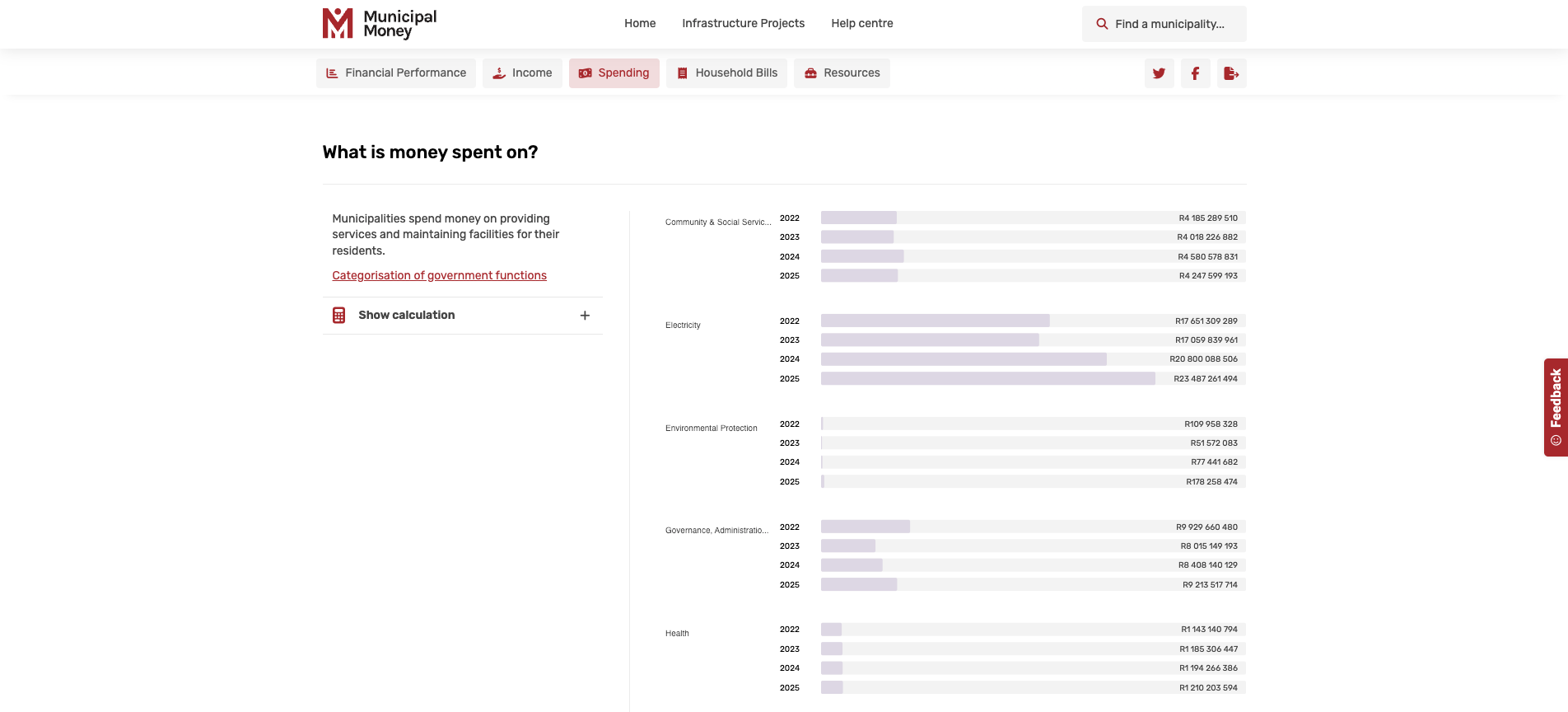Click value R4 018 226 882
1568x712 pixels.
pyautogui.click(x=1207, y=237)
